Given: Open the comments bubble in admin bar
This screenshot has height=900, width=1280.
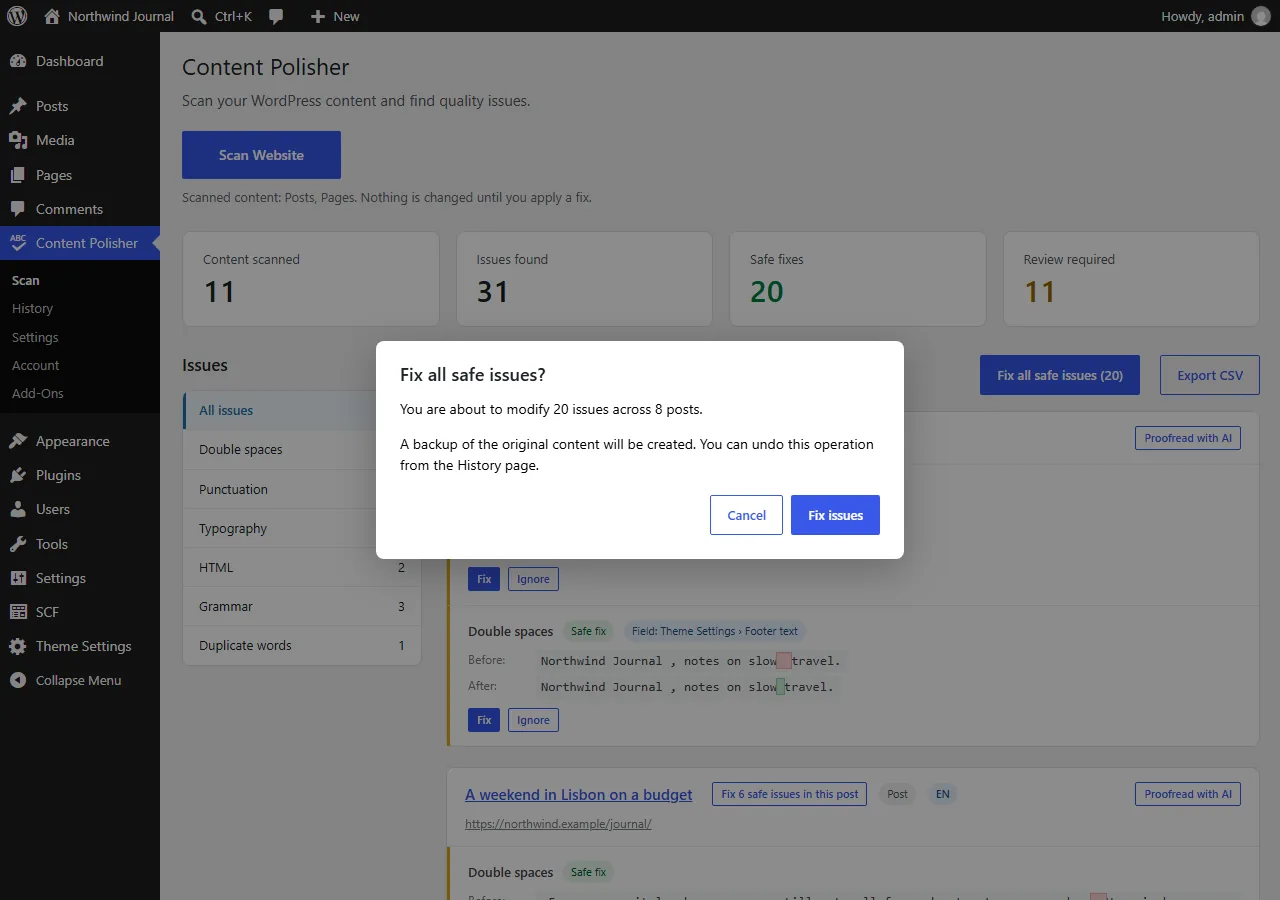Looking at the screenshot, I should (x=276, y=16).
